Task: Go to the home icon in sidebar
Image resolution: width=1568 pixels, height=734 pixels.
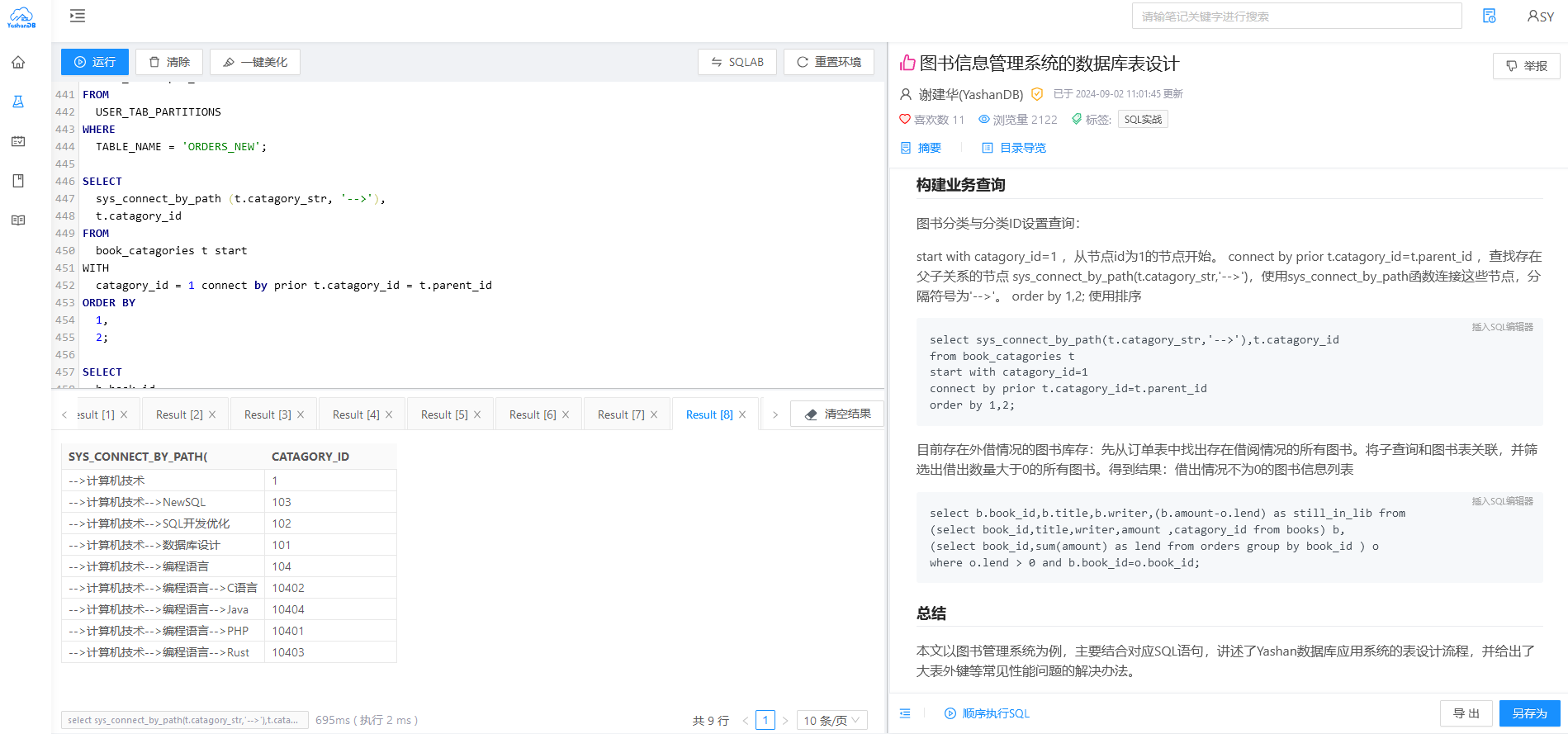Action: point(18,63)
